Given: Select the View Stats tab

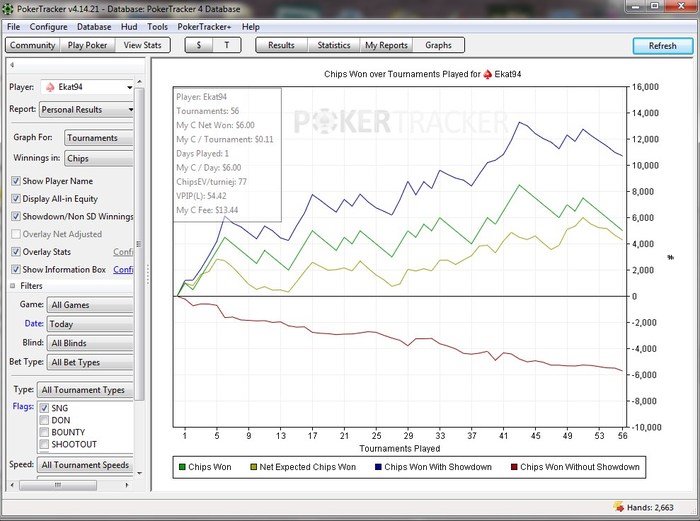Looking at the screenshot, I should (x=142, y=45).
